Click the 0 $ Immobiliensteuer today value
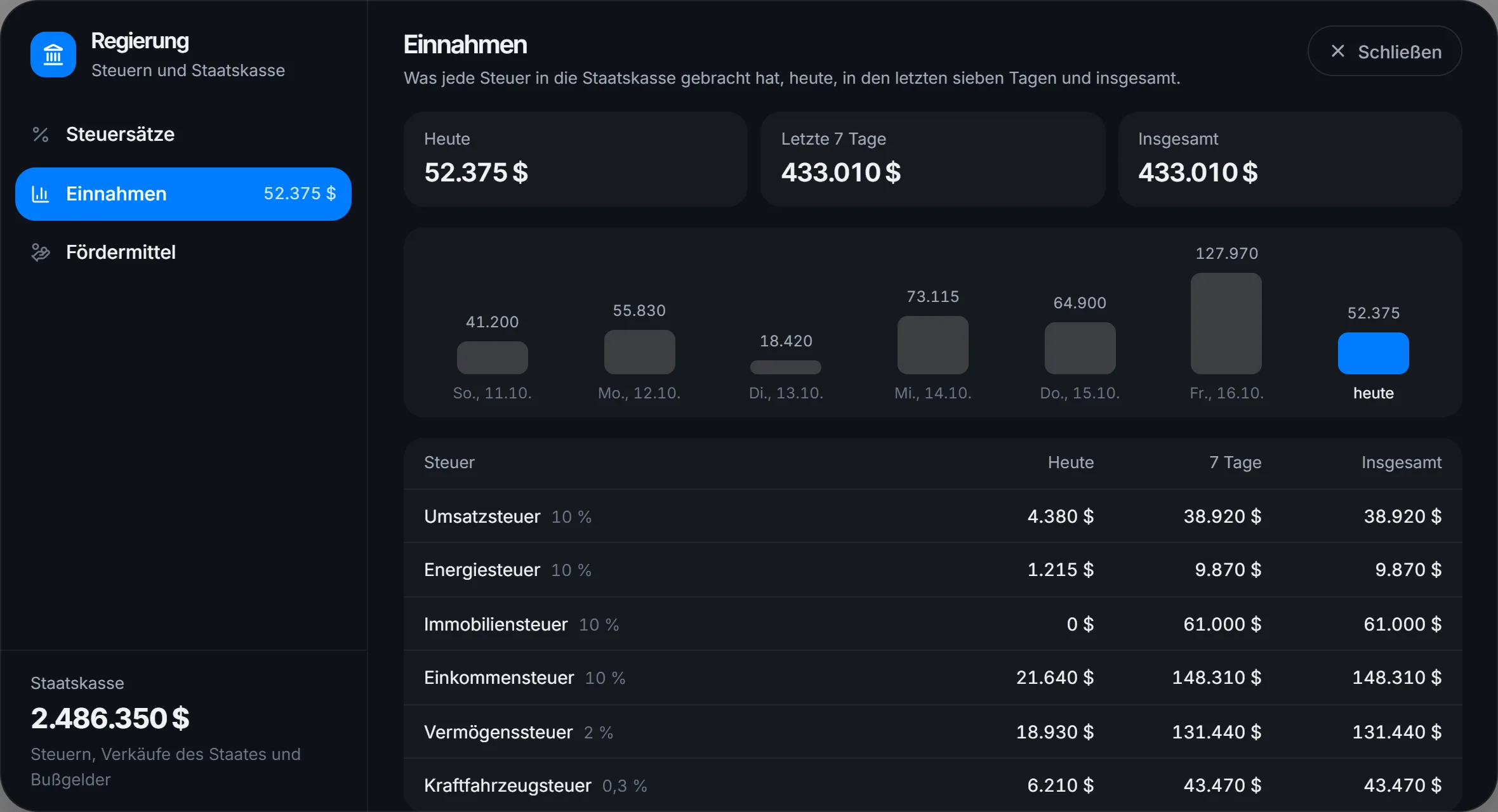The width and height of the screenshot is (1498, 812). tap(1080, 624)
